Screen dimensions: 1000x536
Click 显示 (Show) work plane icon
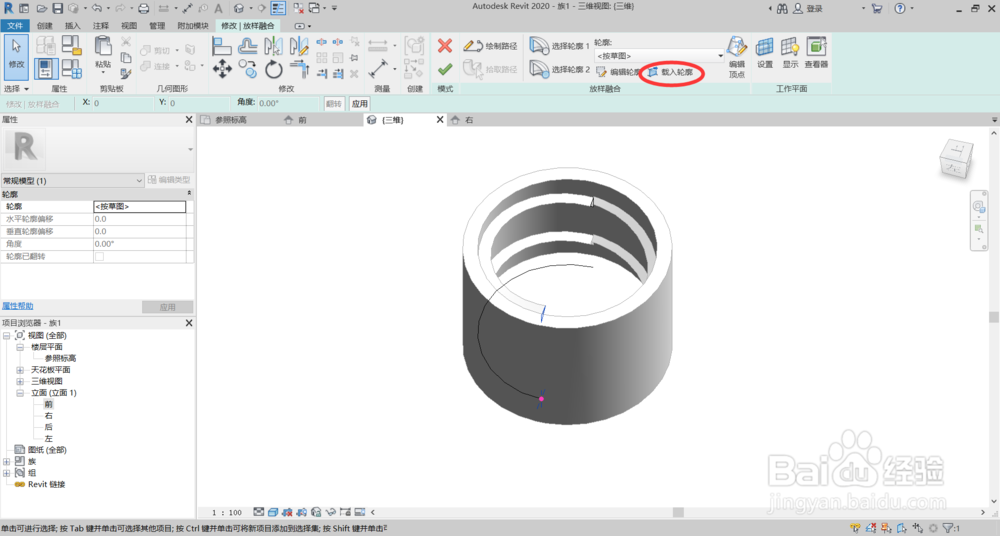[790, 53]
